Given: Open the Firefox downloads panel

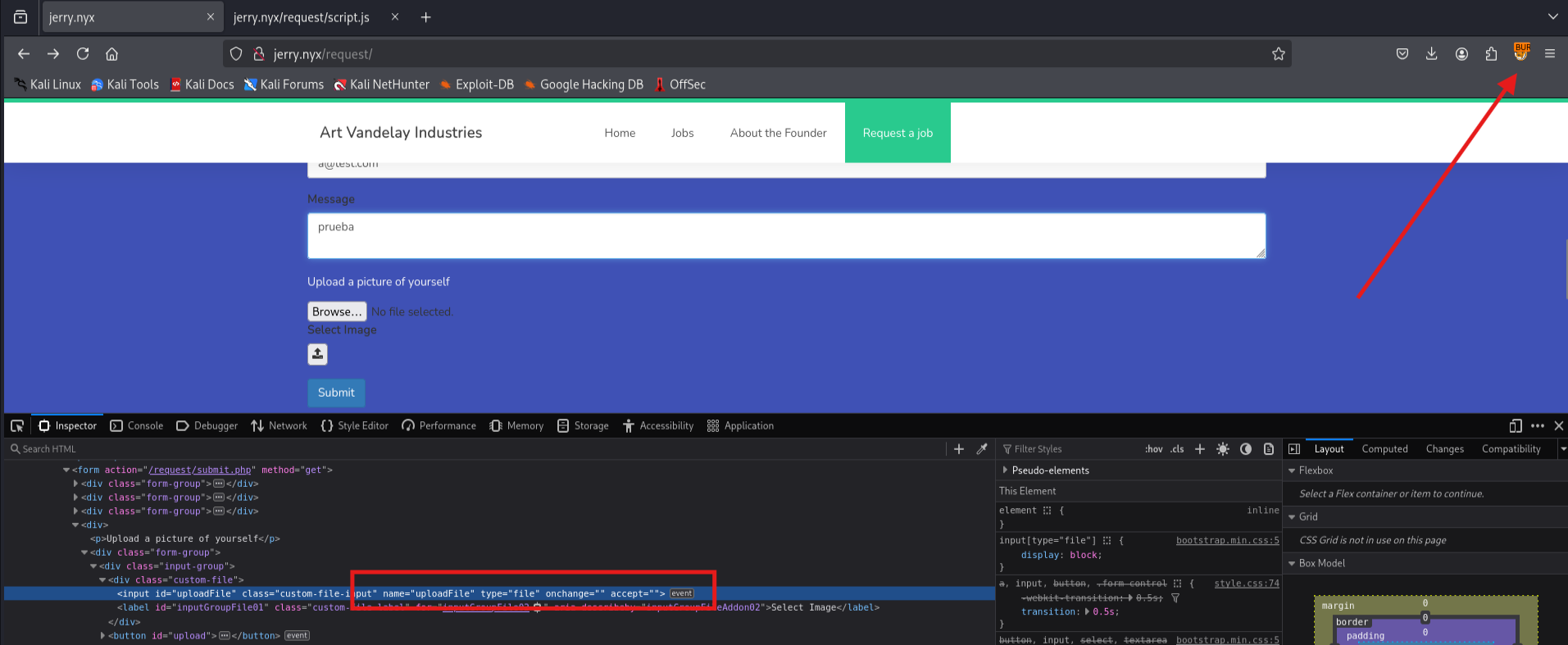Looking at the screenshot, I should click(x=1431, y=54).
